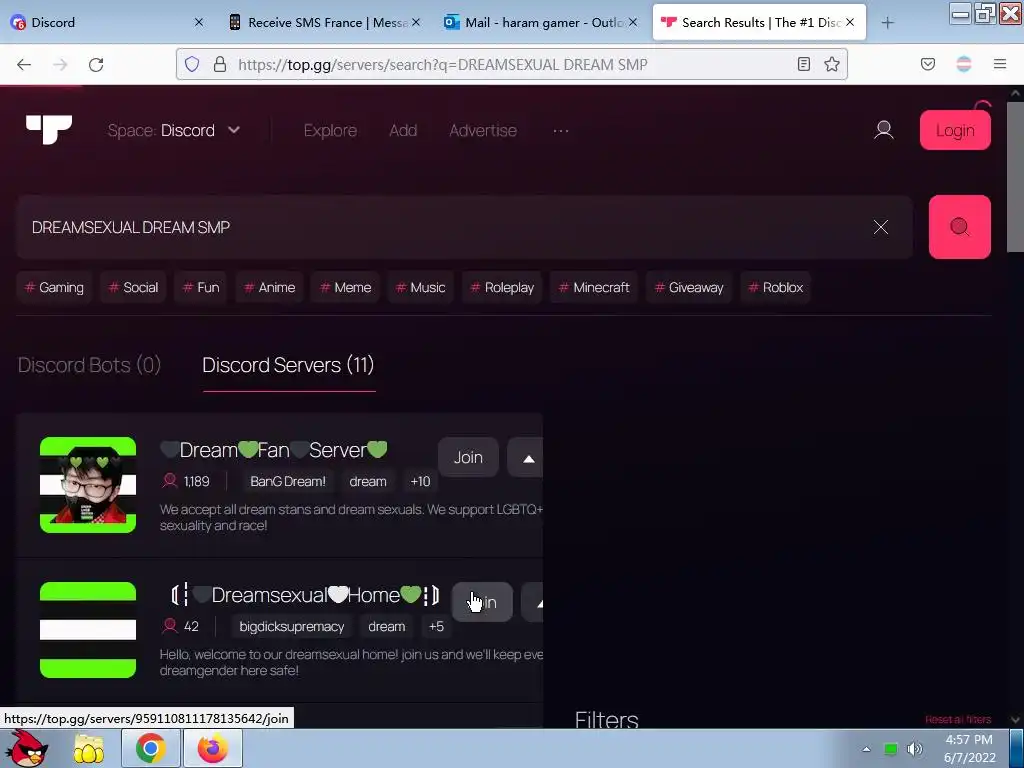Open the three-dot more menu
The image size is (1024, 768).
click(x=561, y=131)
